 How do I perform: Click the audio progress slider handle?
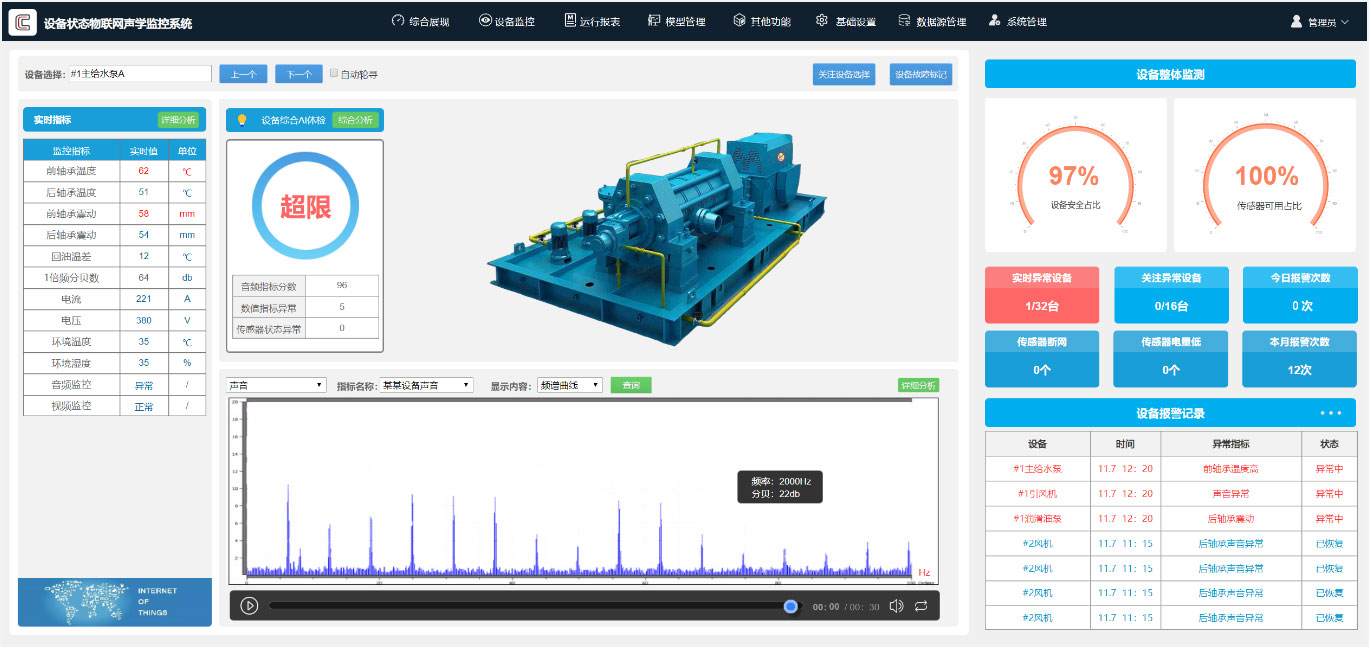(791, 606)
